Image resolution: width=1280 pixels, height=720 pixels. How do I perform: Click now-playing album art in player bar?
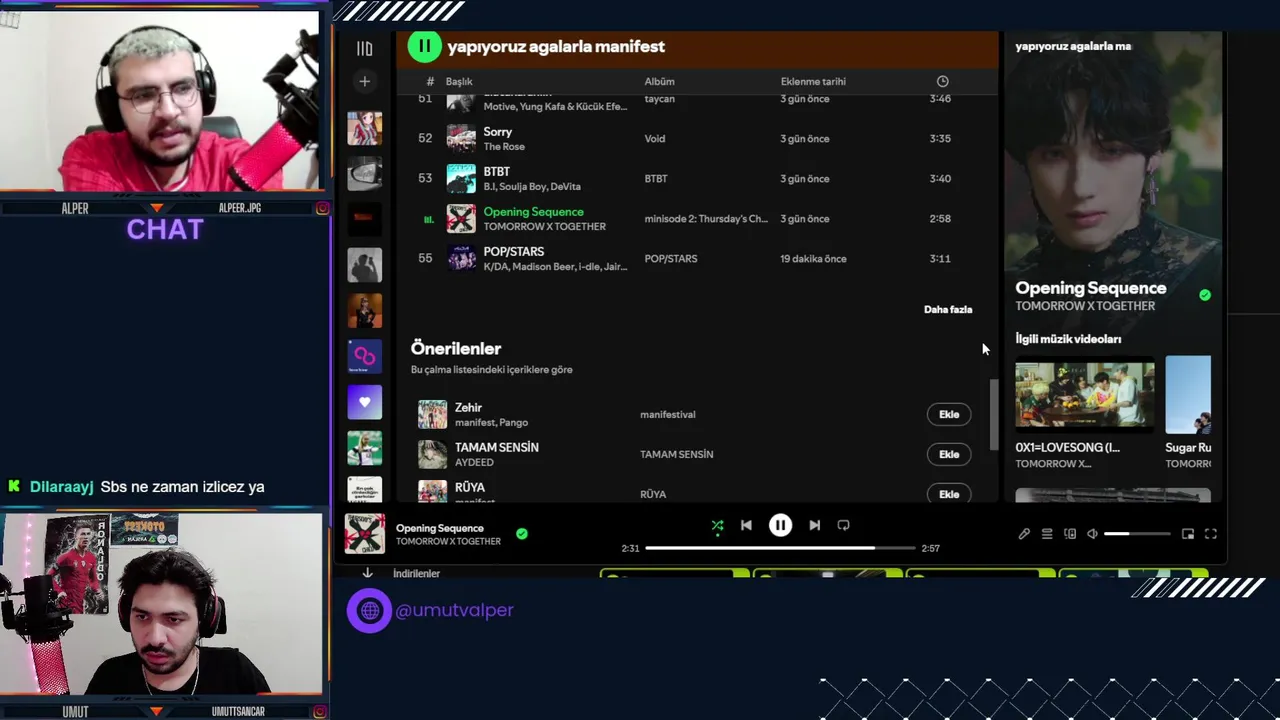[364, 533]
